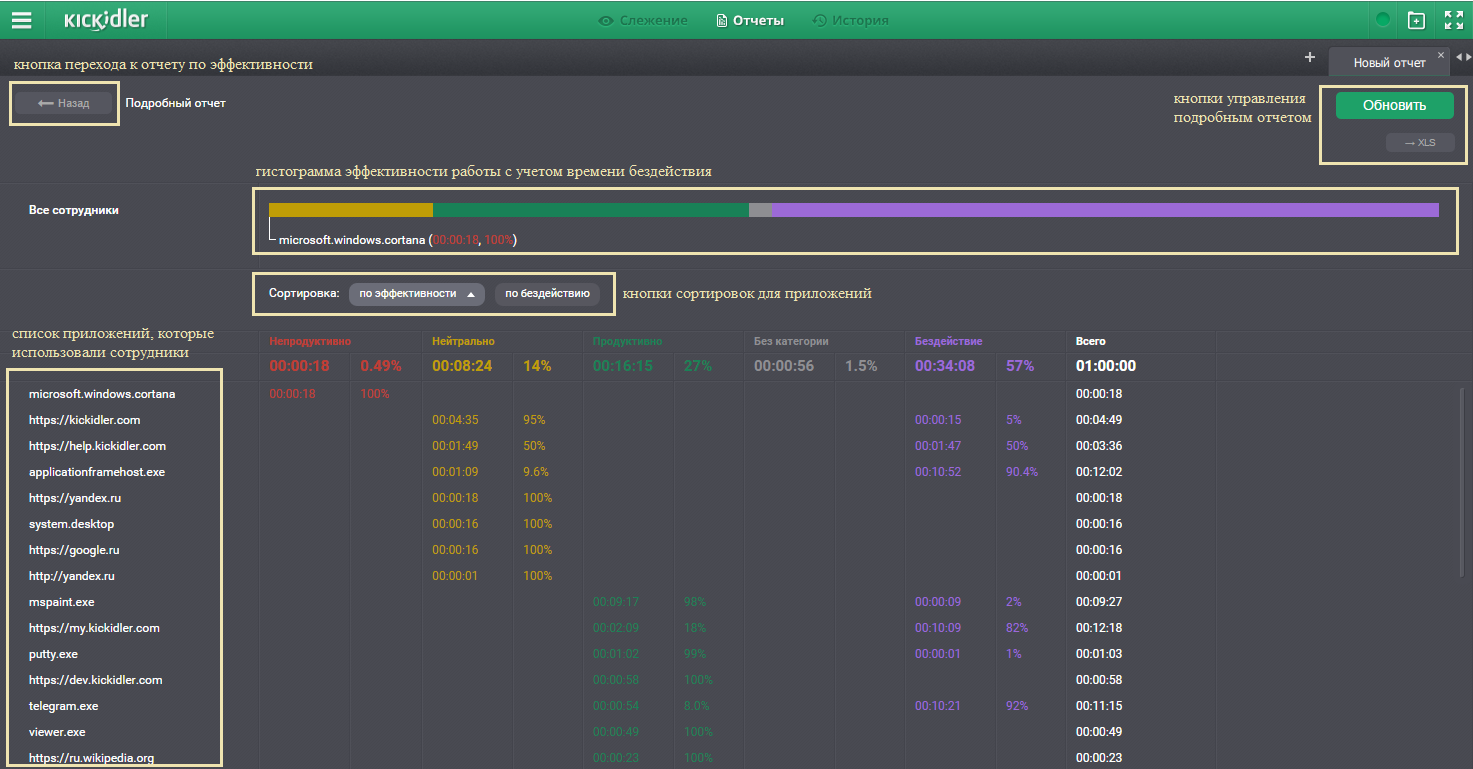1473x769 pixels.
Task: Select mspaint.exe row
Action: point(62,602)
